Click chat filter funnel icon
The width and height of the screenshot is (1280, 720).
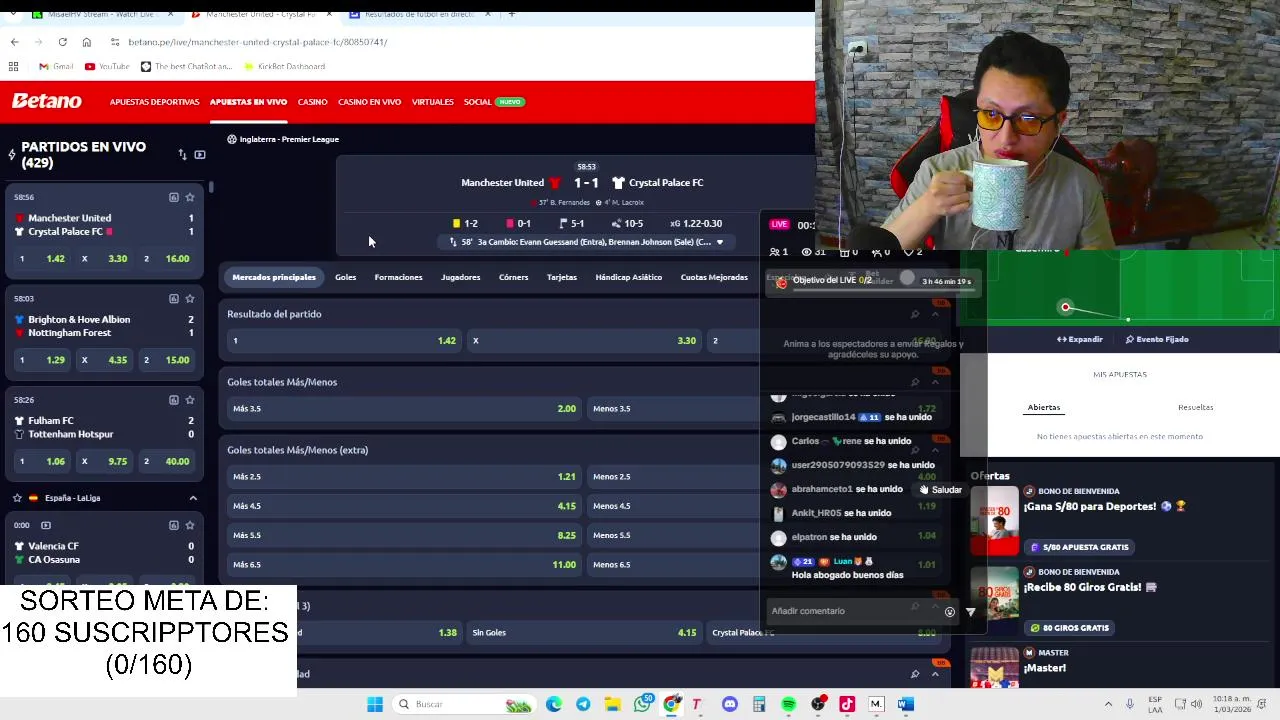970,612
